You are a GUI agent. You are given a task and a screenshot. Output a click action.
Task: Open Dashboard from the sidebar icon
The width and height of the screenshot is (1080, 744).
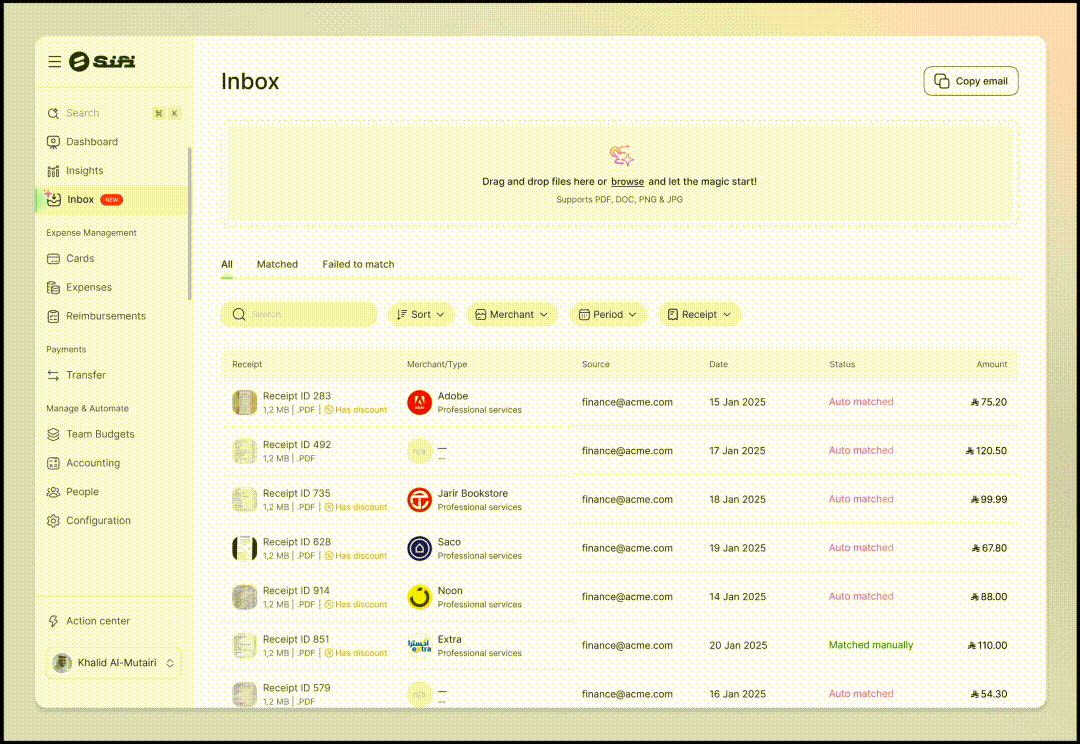click(x=54, y=142)
